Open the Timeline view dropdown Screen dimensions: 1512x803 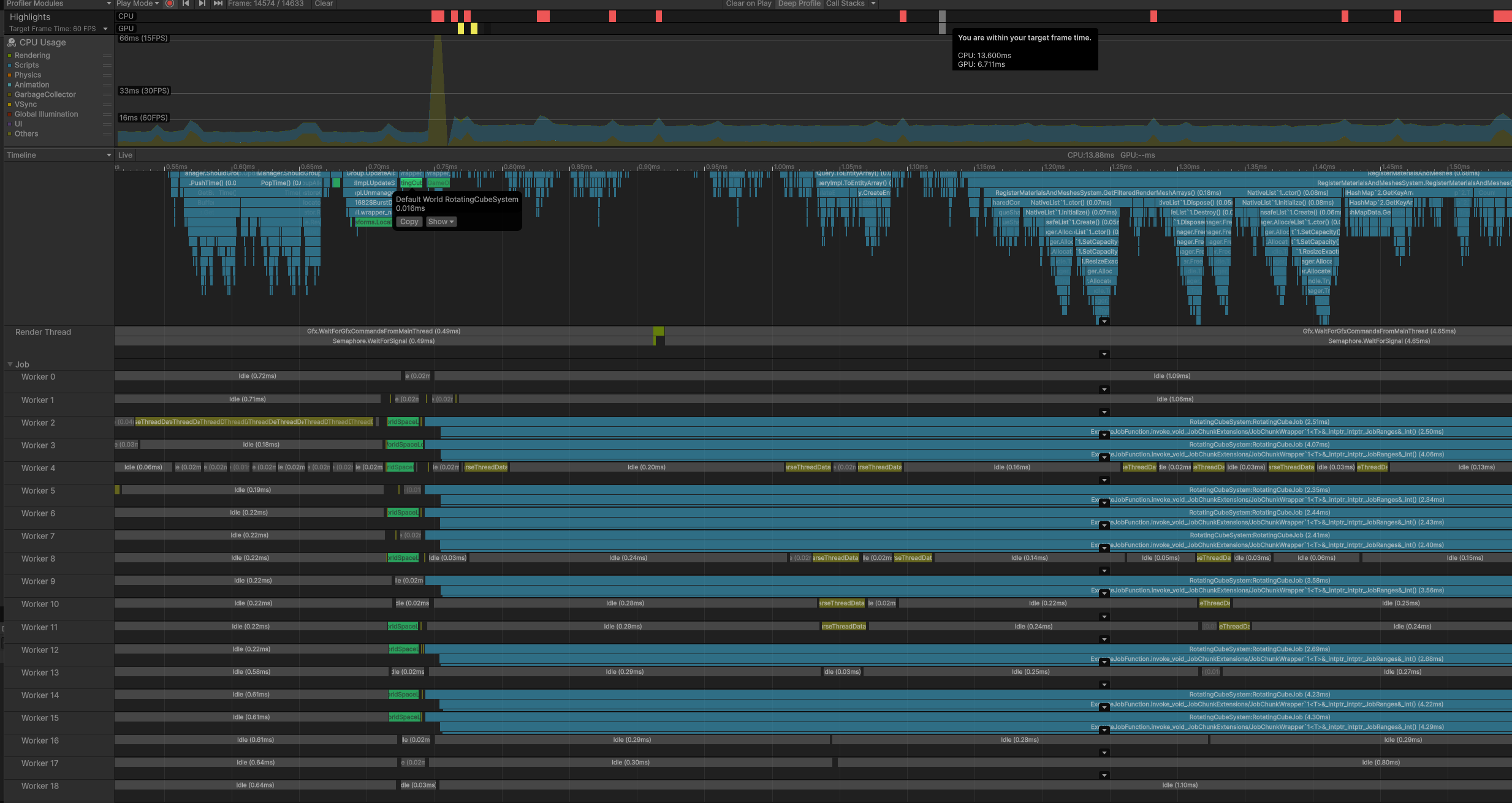click(58, 155)
